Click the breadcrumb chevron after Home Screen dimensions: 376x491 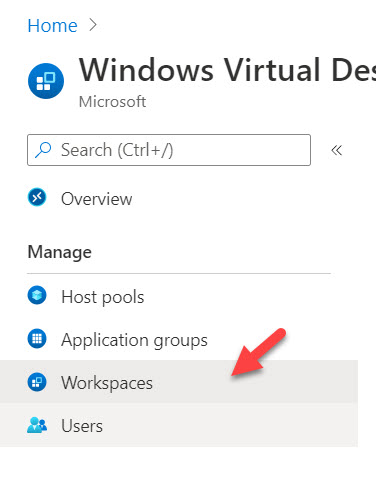(93, 25)
